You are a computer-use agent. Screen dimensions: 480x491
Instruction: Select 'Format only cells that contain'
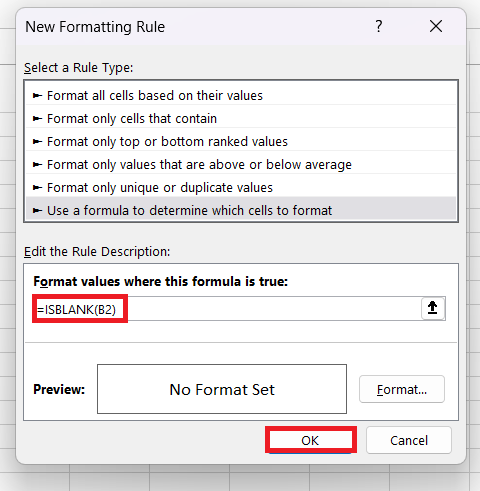241,119
